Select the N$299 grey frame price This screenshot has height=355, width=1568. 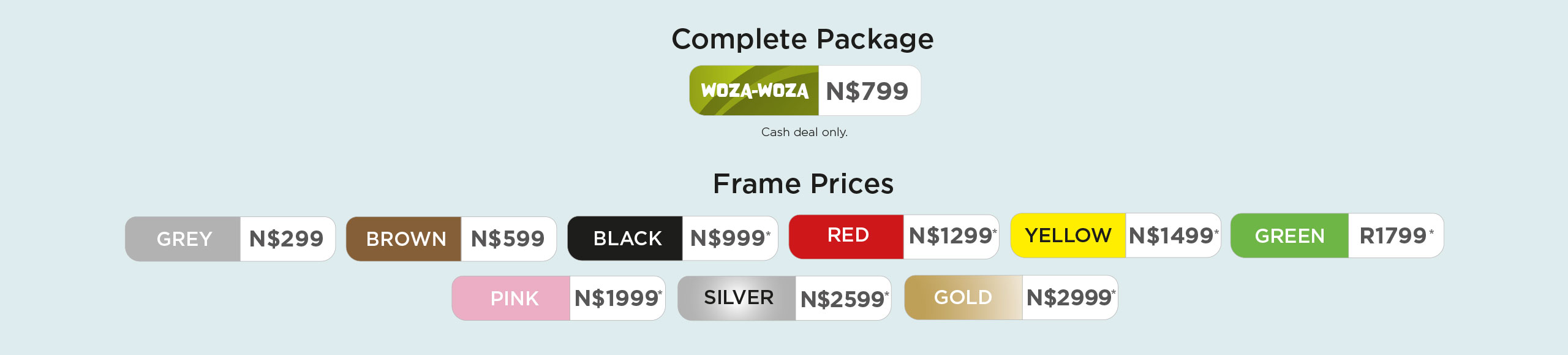[287, 239]
